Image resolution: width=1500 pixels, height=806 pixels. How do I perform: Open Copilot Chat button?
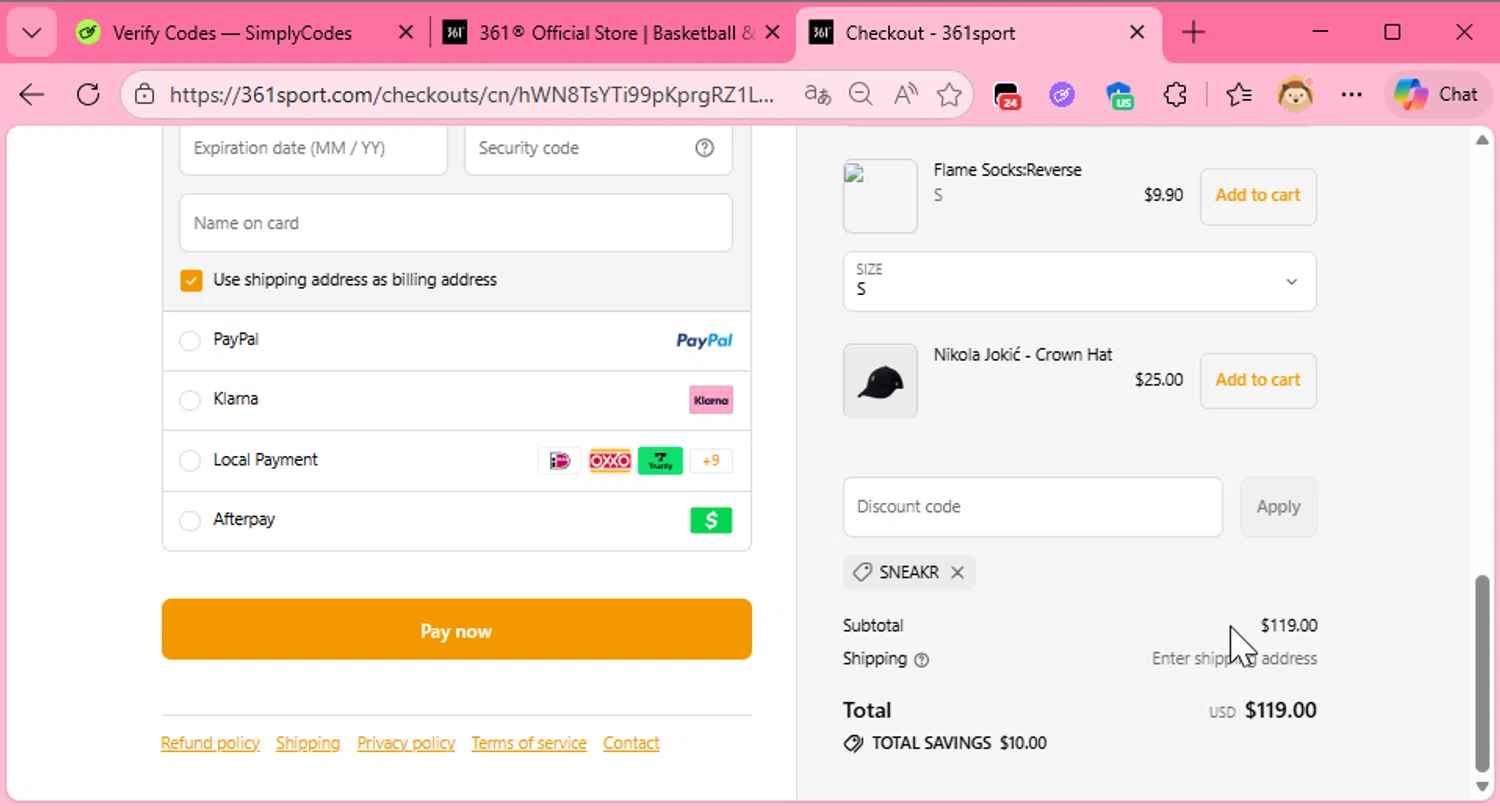pyautogui.click(x=1436, y=95)
